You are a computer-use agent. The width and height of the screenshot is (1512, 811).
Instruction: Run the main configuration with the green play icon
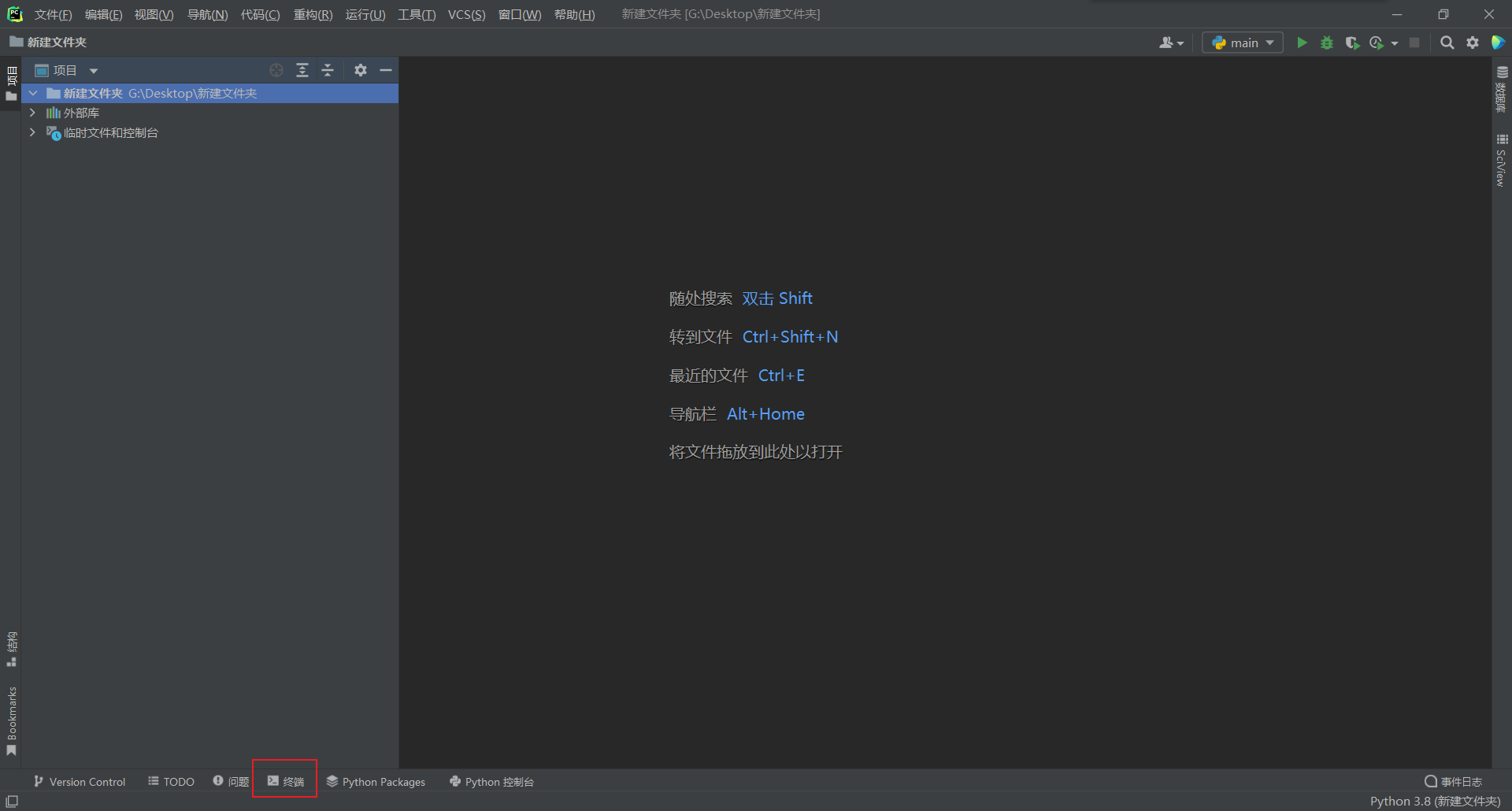[x=1301, y=43]
